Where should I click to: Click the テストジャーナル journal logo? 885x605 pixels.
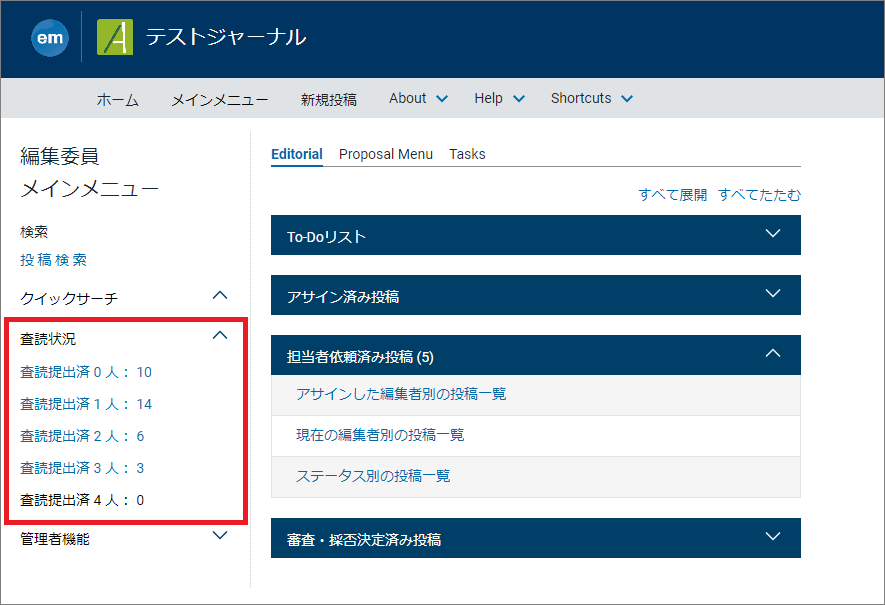tap(115, 37)
